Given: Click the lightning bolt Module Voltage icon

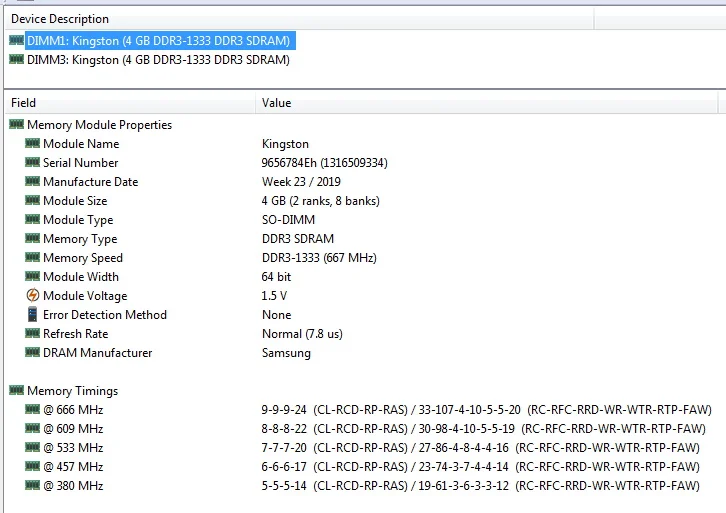Looking at the screenshot, I should (32, 295).
